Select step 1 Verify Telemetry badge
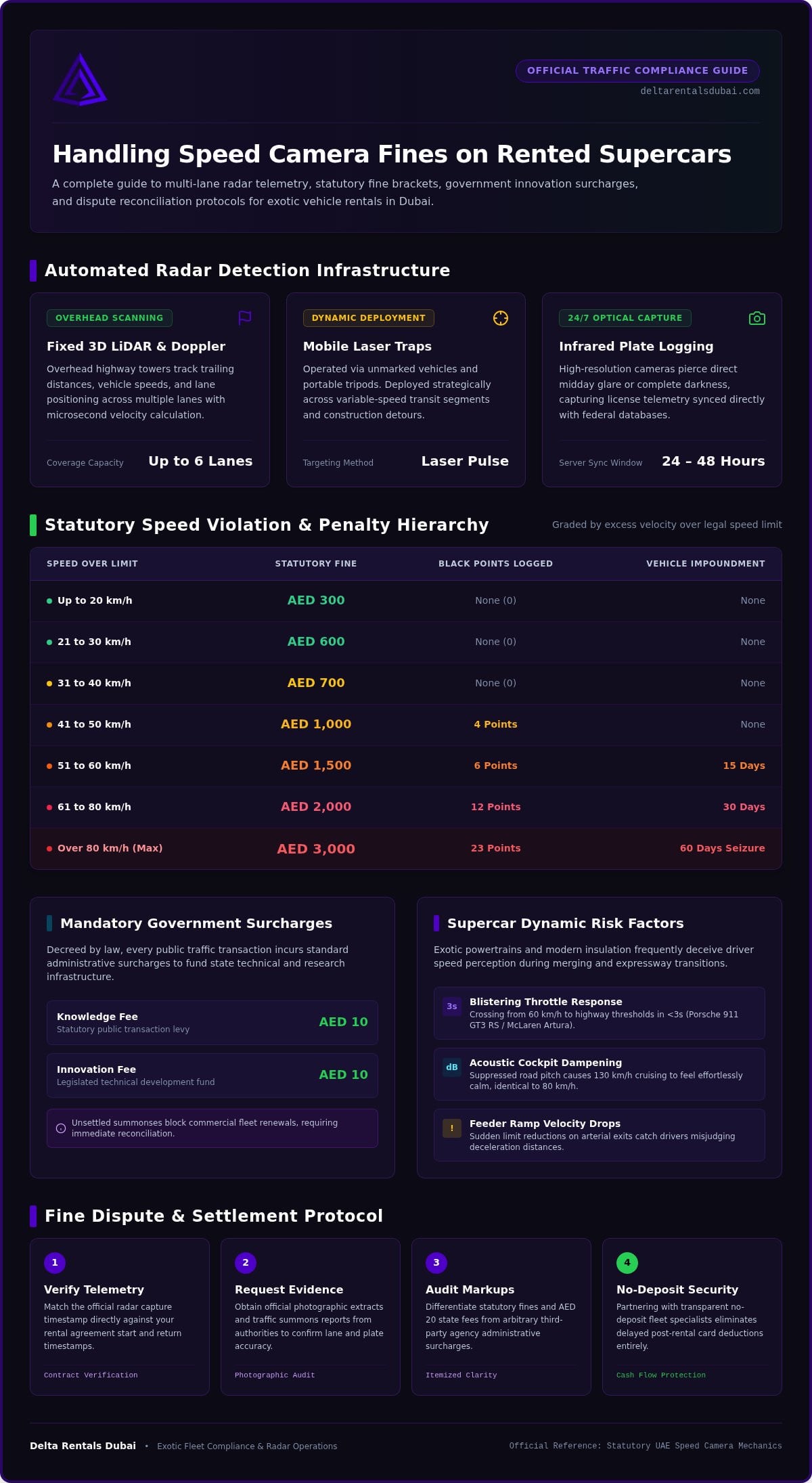 click(55, 1262)
